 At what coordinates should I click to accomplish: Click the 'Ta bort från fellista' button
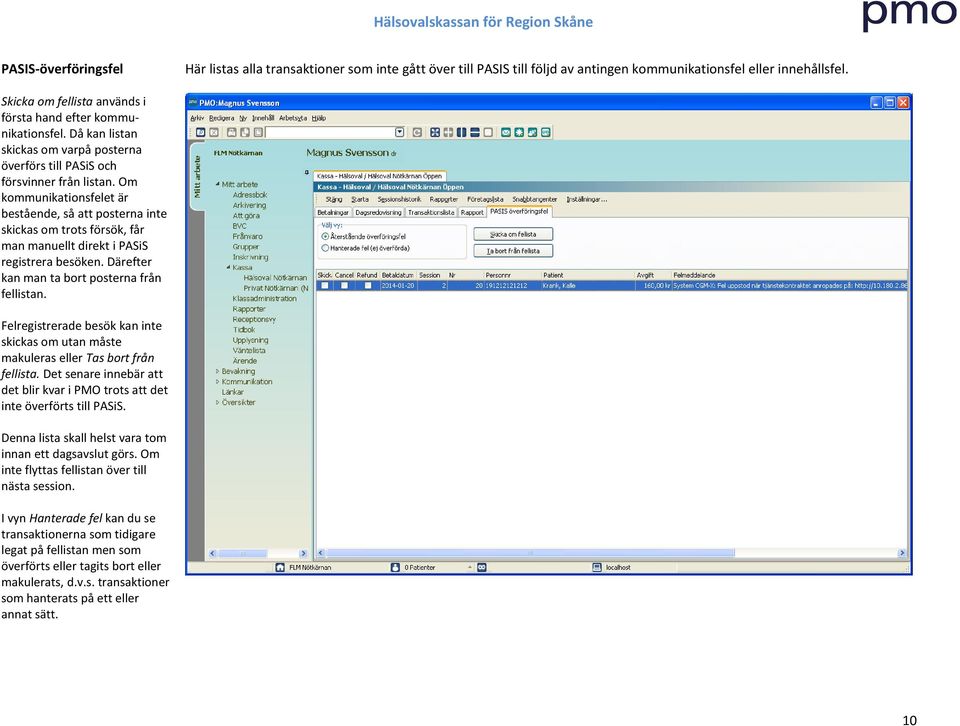click(513, 250)
